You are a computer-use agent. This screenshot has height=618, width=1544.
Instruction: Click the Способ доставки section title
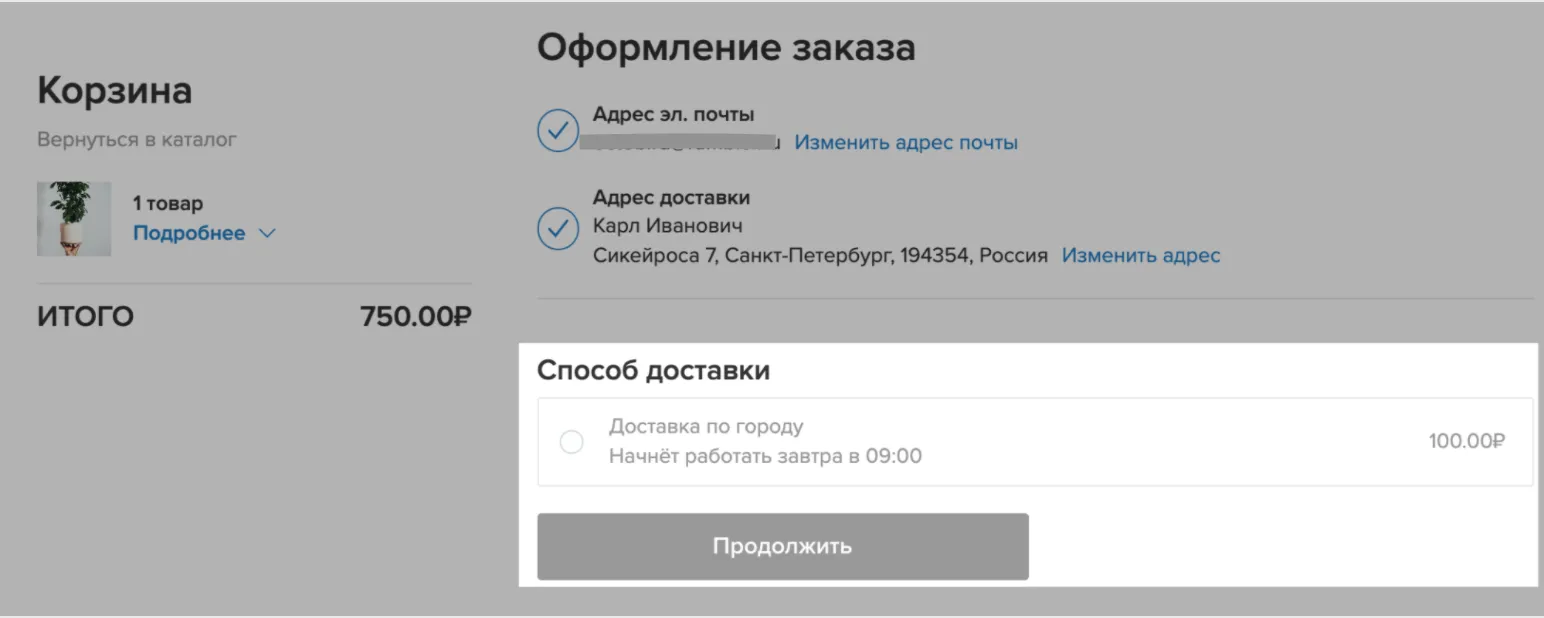tap(653, 371)
